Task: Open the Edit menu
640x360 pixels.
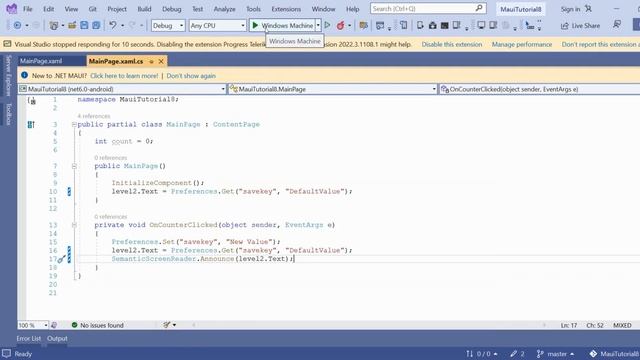Action: pos(49,9)
